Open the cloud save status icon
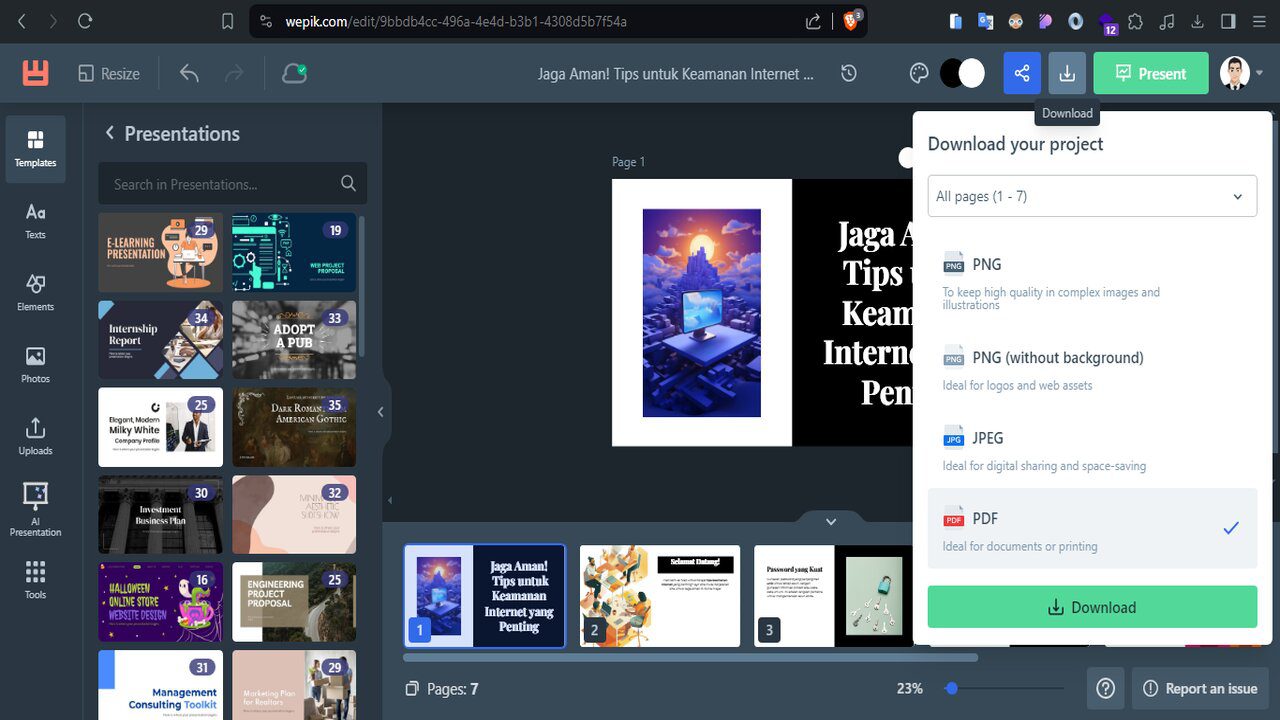The image size is (1280, 720). [x=294, y=73]
